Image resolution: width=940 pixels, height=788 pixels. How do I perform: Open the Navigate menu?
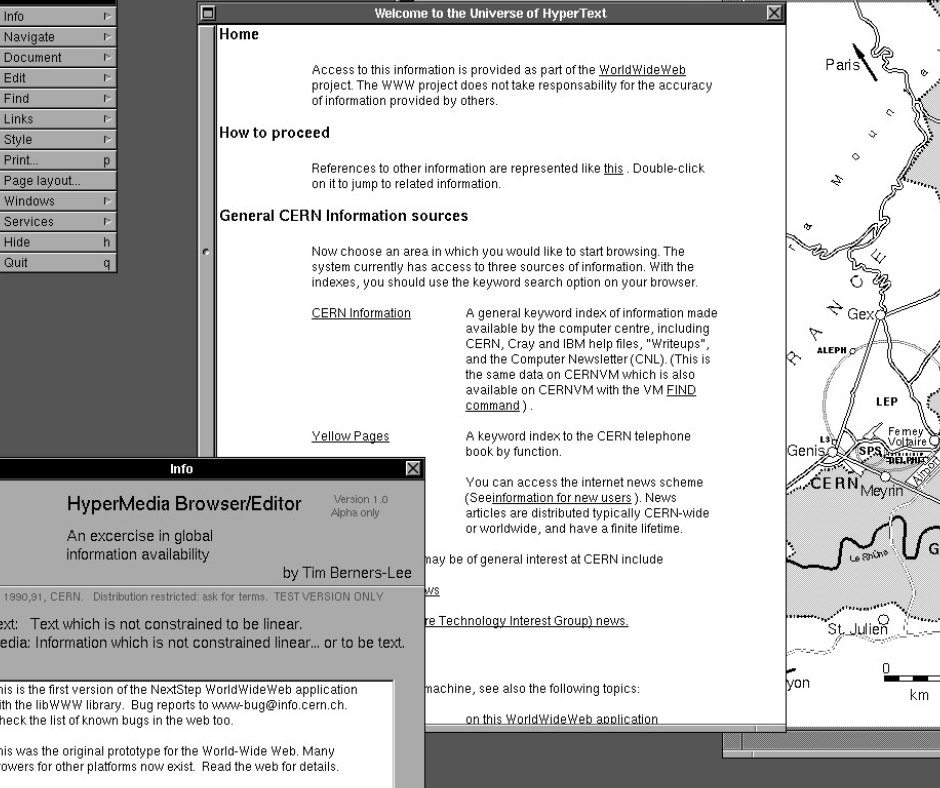(58, 37)
